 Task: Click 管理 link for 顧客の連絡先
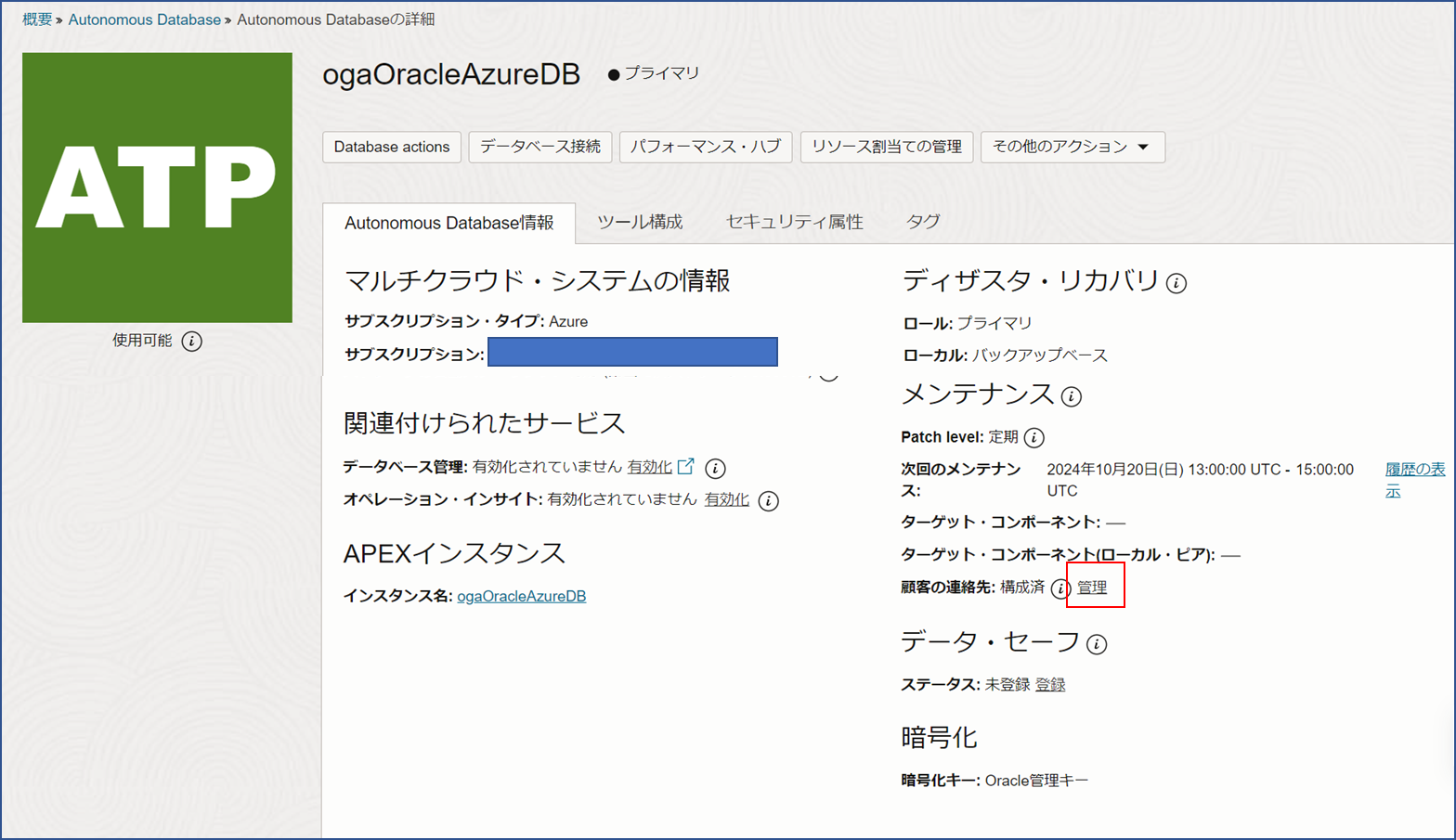1092,588
